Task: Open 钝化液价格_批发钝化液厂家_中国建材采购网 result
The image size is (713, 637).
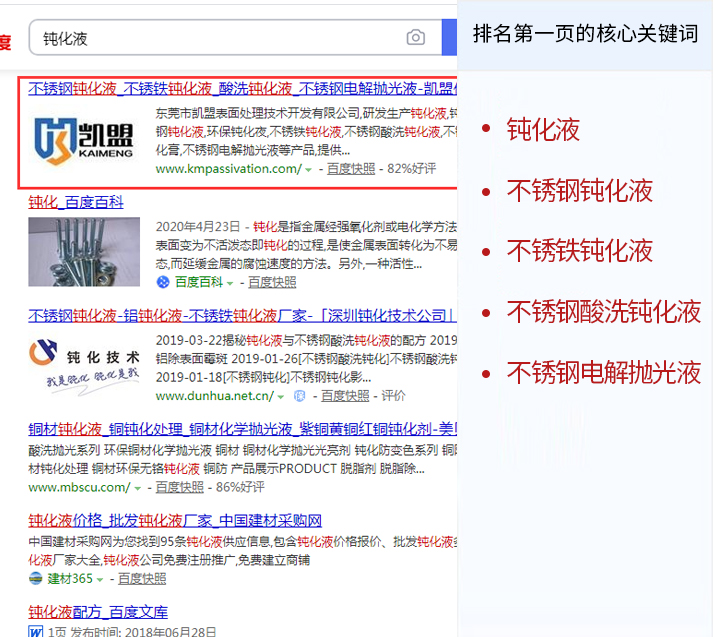Action: (175, 520)
